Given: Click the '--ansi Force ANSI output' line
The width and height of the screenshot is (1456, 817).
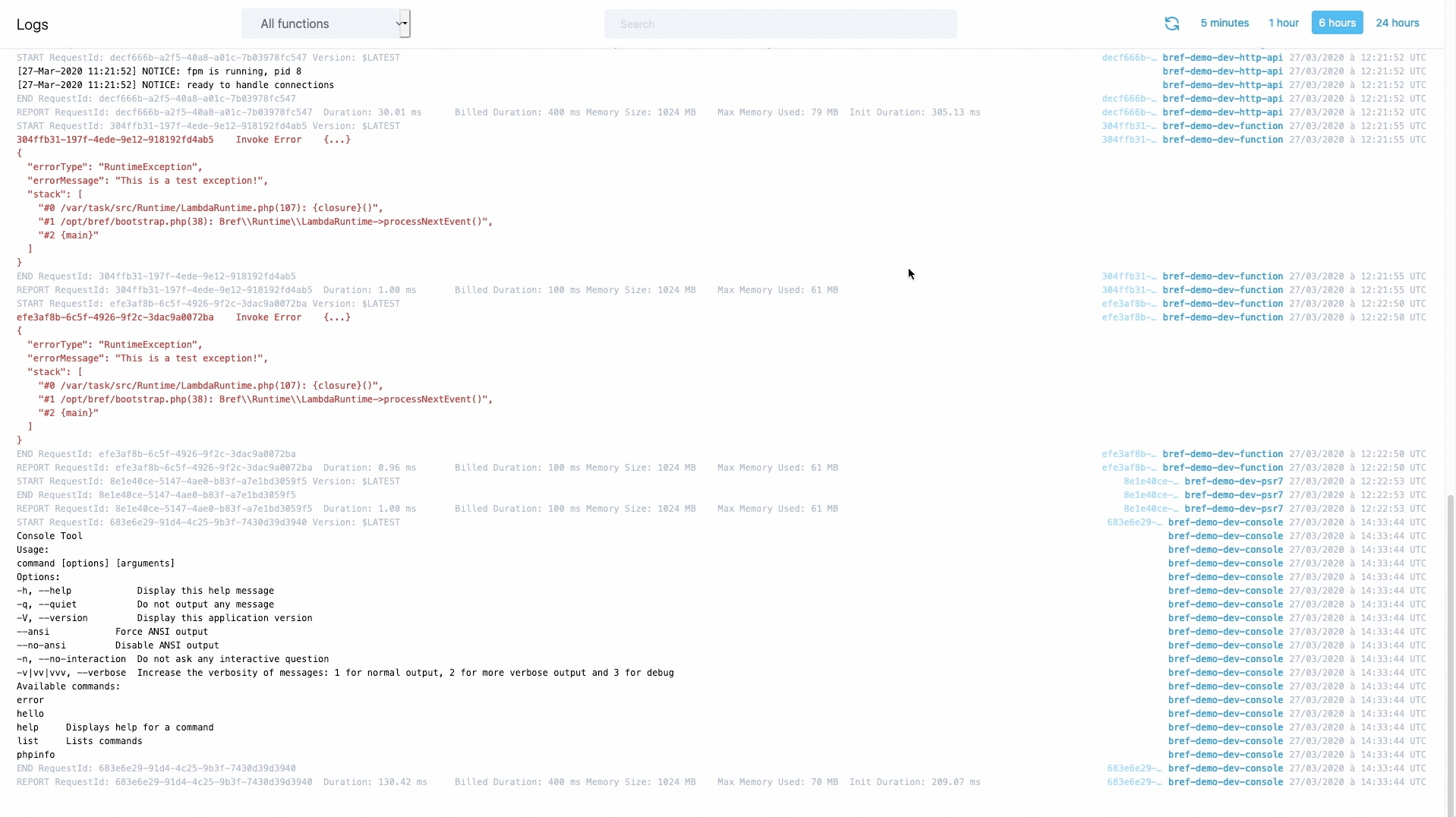Looking at the screenshot, I should [112, 632].
